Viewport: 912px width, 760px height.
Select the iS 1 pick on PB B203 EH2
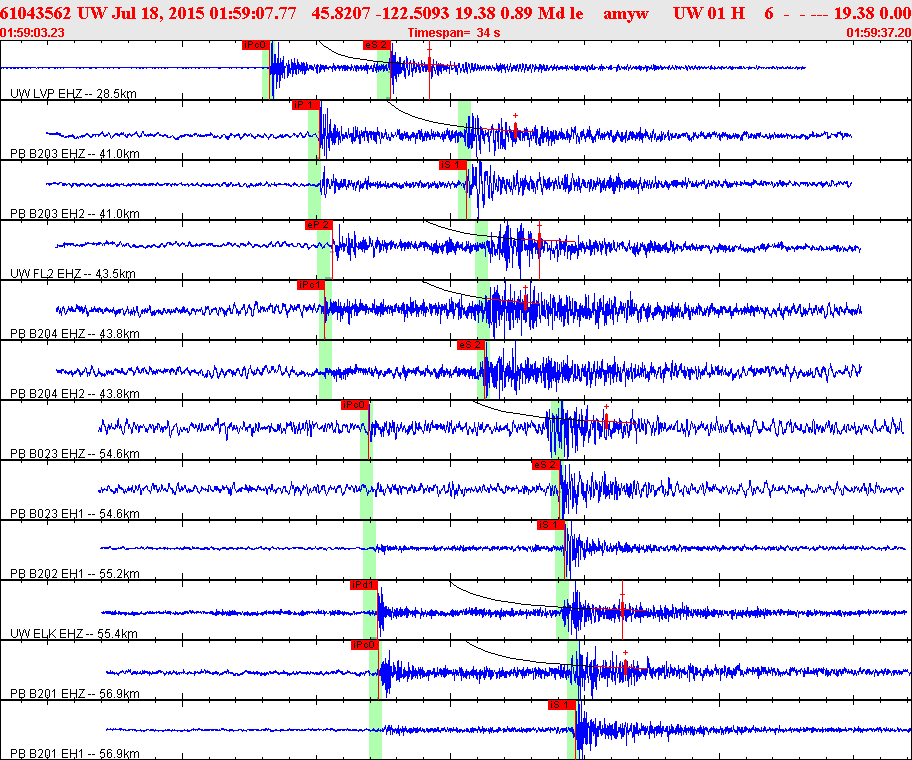(453, 165)
